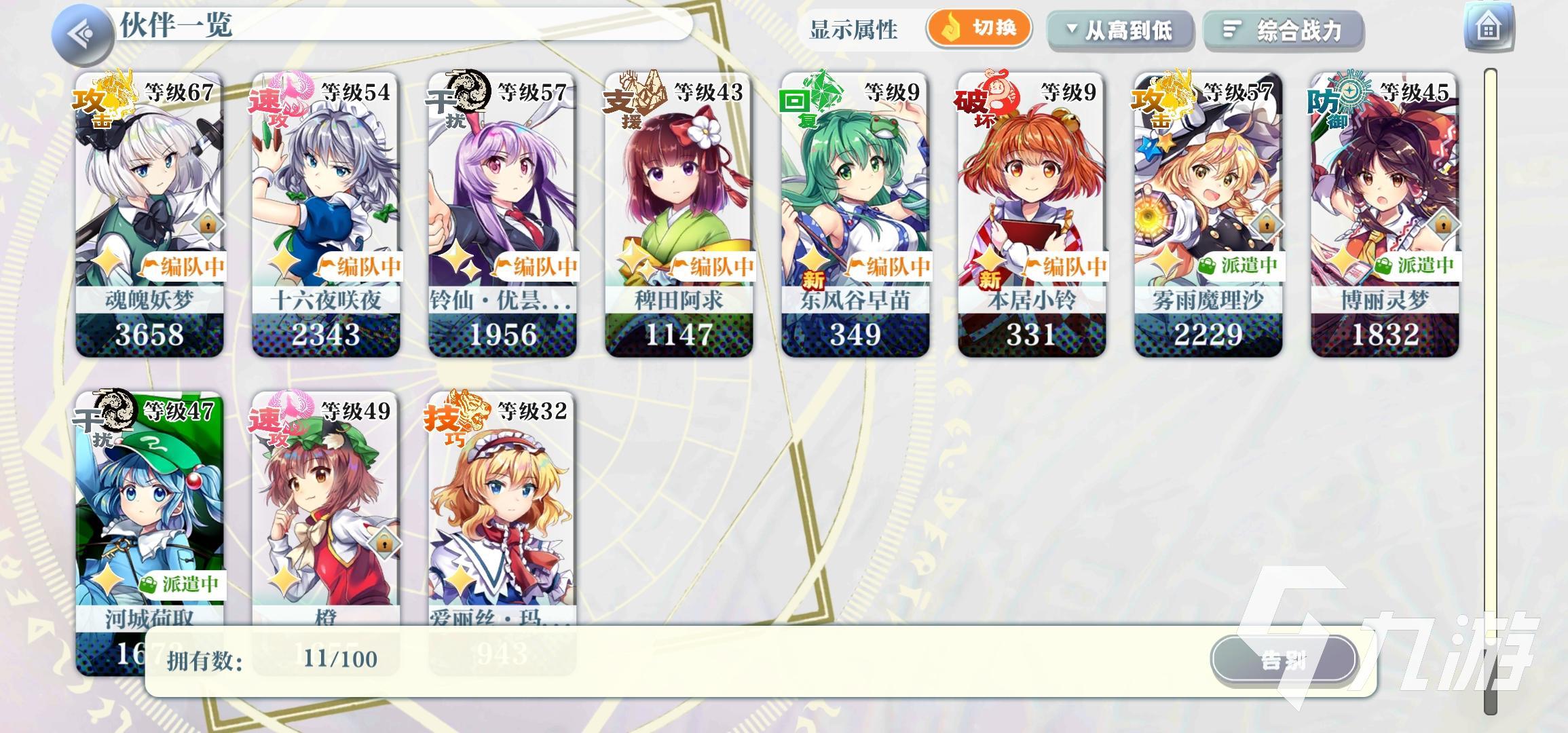Tap the lock icon on 魂魄妖梦 card
1568x733 pixels.
pyautogui.click(x=206, y=223)
